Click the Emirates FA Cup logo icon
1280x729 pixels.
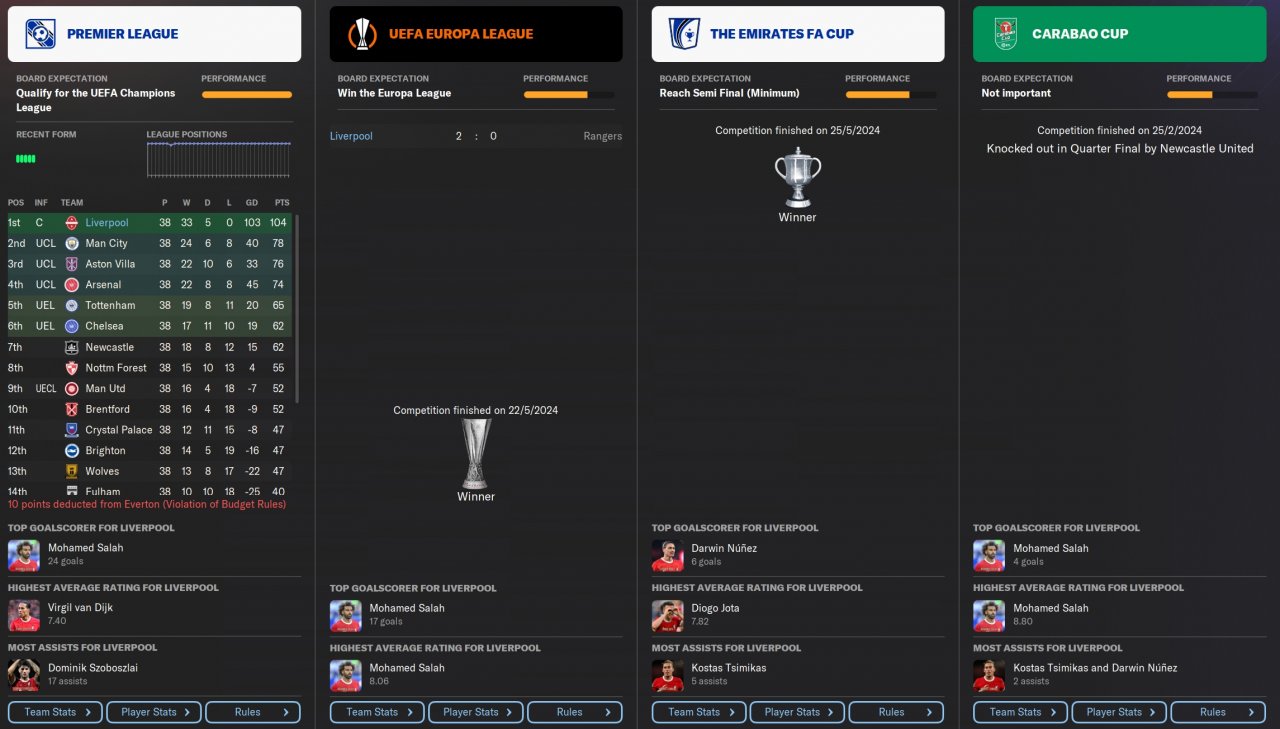click(684, 34)
